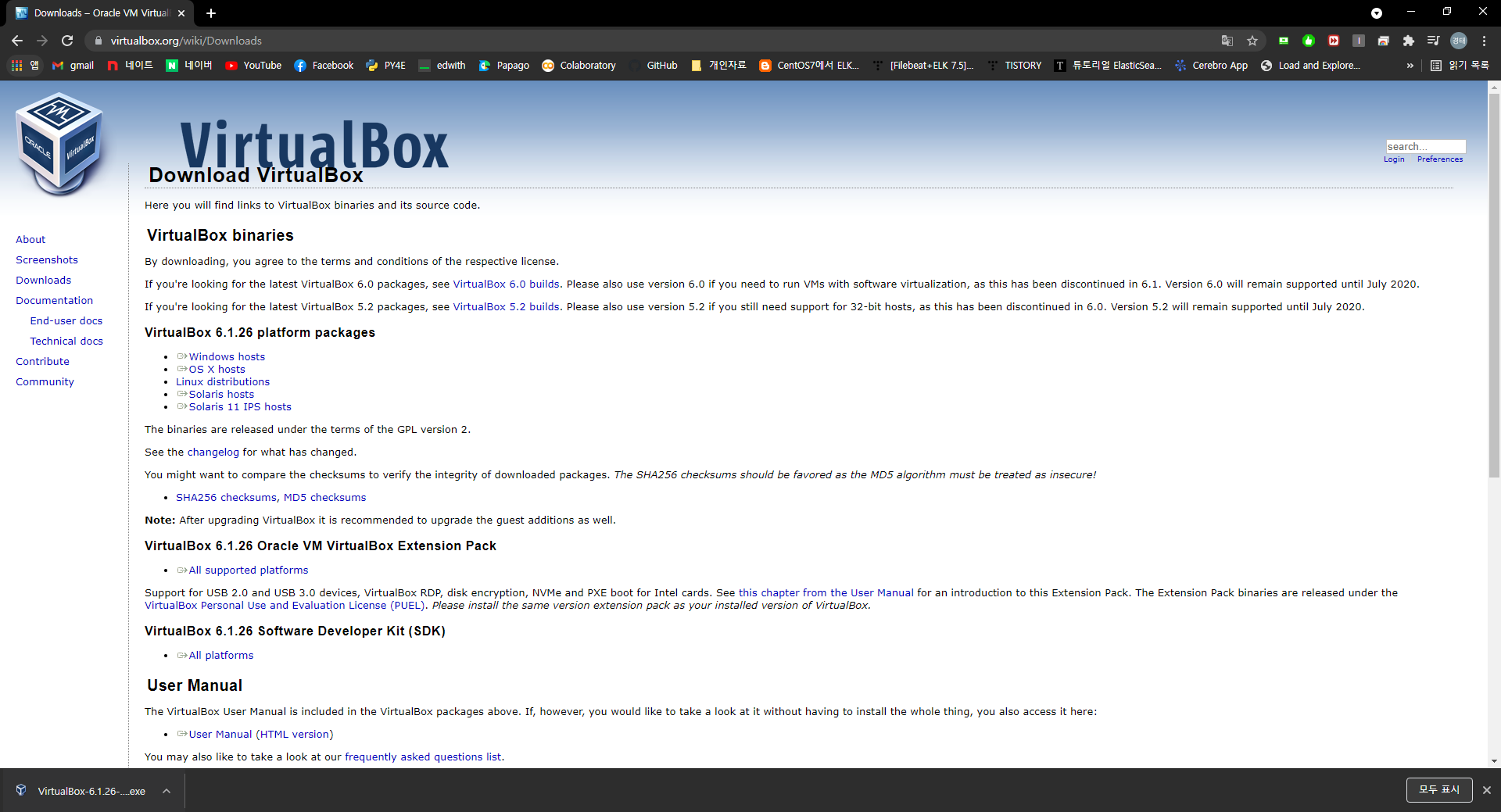Open the Facebook bookmark
Viewport: 1501px width, 812px height.
324,66
